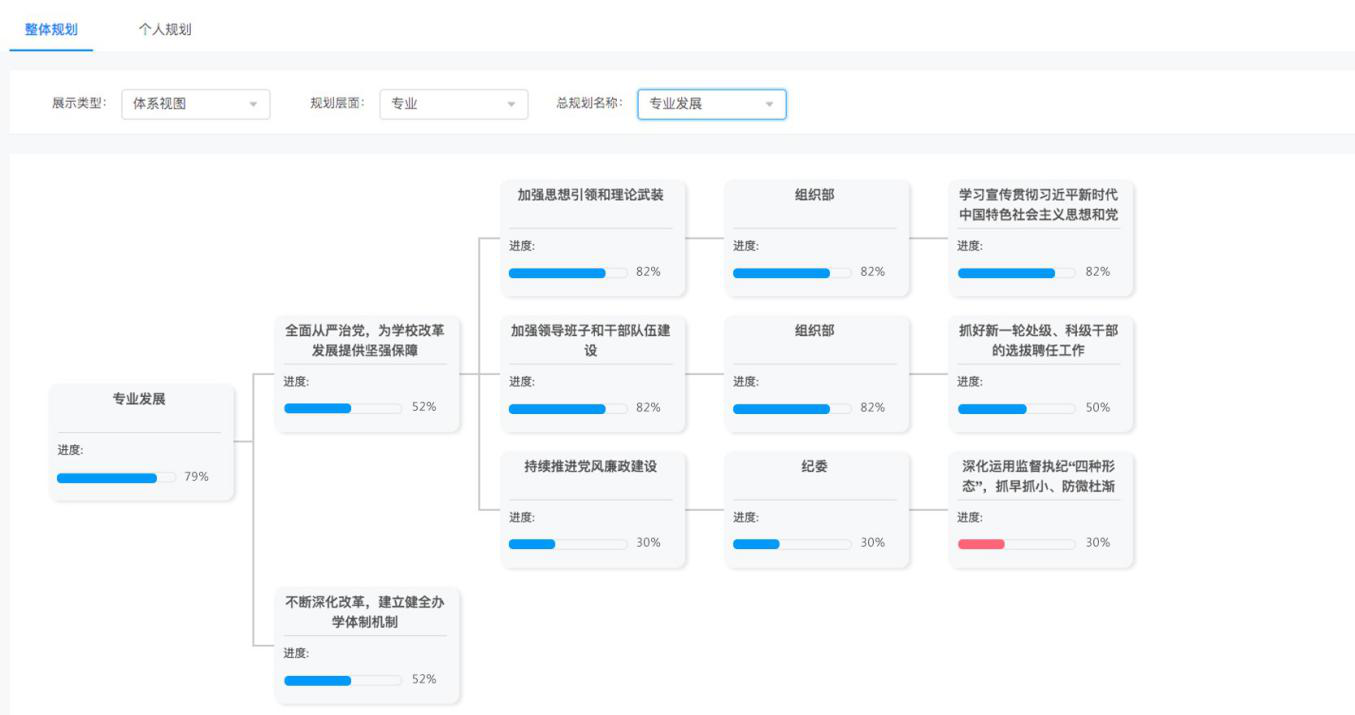Switch to the 个人规划 tab
The height and width of the screenshot is (715, 1355).
tap(165, 29)
